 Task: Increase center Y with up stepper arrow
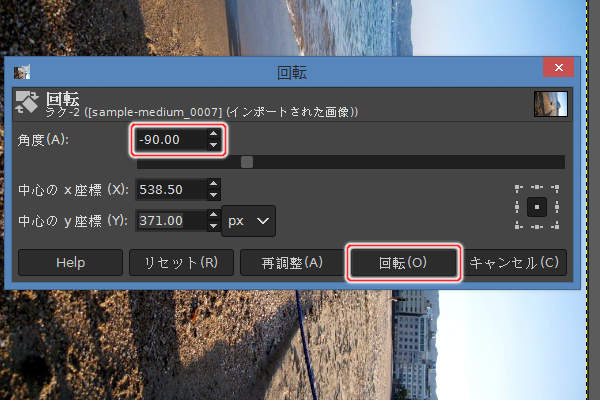214,215
